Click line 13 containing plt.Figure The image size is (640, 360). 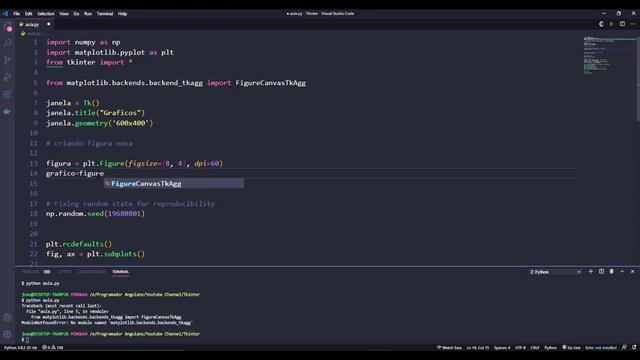click(x=135, y=164)
